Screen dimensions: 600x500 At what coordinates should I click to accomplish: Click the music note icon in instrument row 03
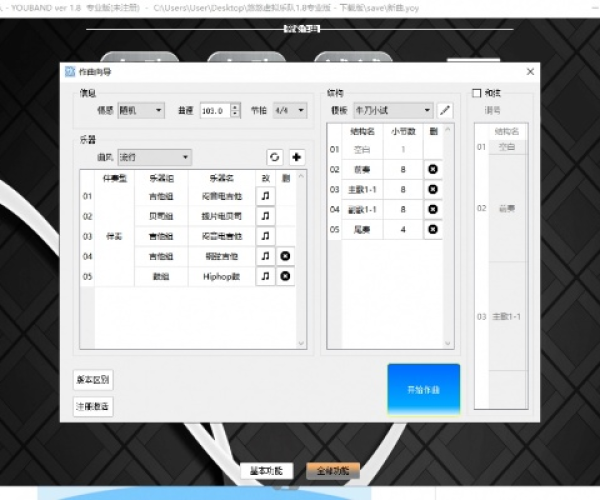266,236
